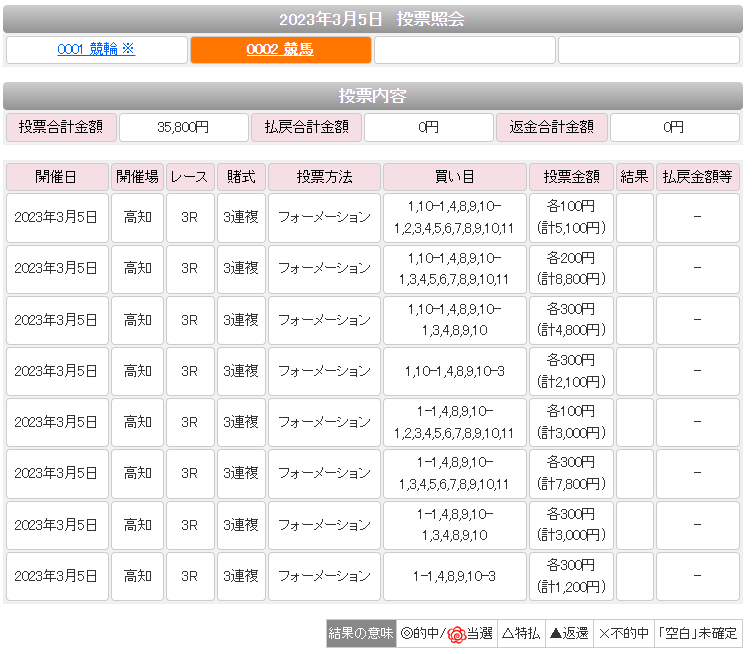This screenshot has height=654, width=753.
Task: Click the ×不的中 legend entry
Action: click(624, 633)
